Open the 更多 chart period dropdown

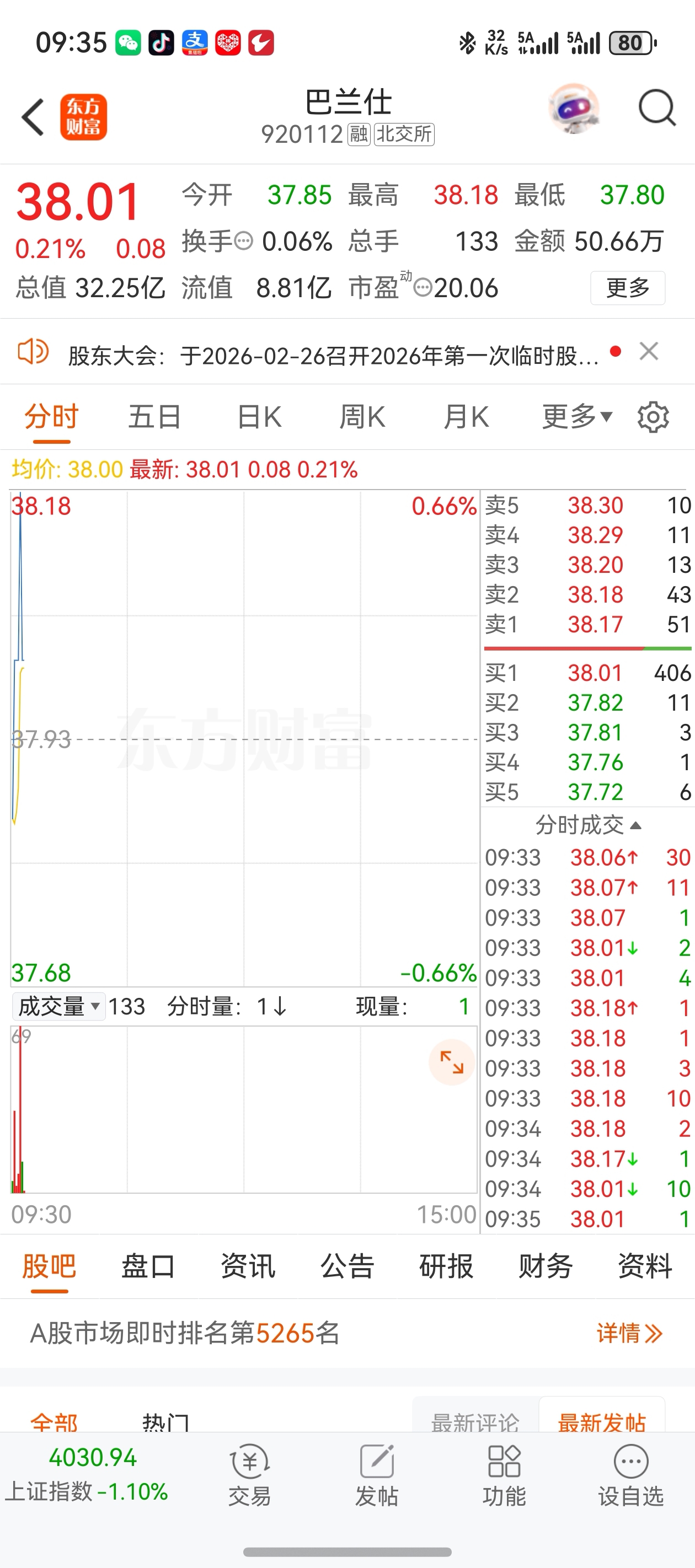576,417
